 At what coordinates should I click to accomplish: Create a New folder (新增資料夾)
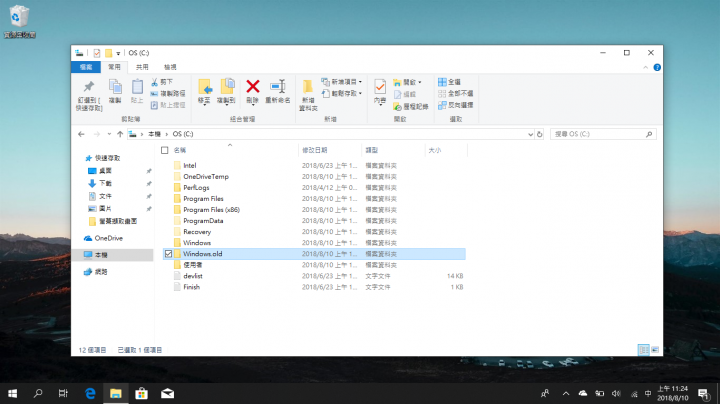click(308, 95)
